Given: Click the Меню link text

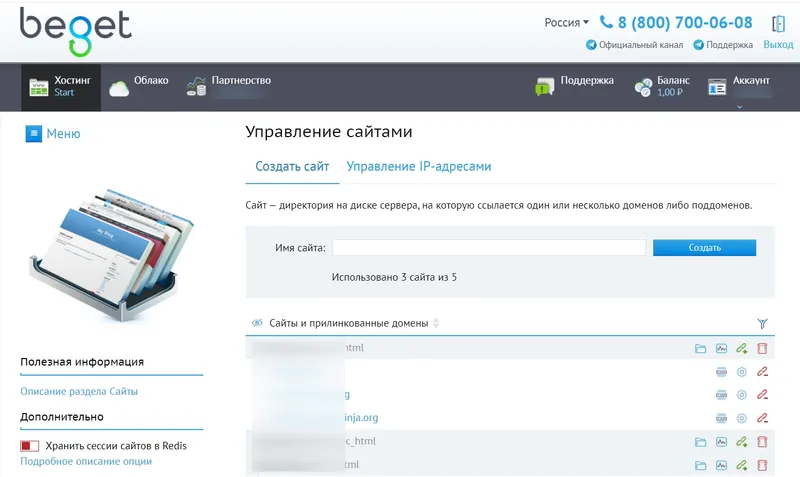Looking at the screenshot, I should coord(63,134).
